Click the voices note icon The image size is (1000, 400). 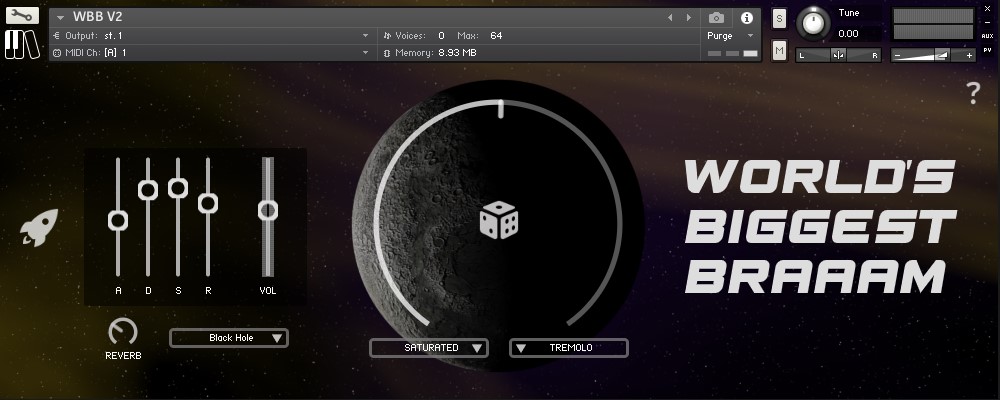387,36
